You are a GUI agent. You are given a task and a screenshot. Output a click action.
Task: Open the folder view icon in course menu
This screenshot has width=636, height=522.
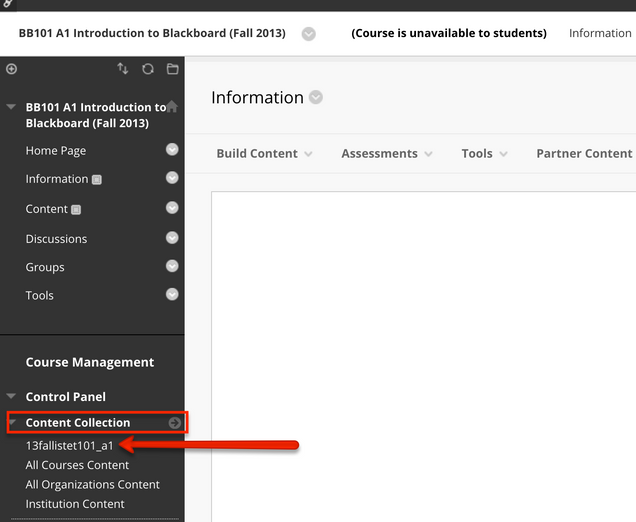[172, 69]
